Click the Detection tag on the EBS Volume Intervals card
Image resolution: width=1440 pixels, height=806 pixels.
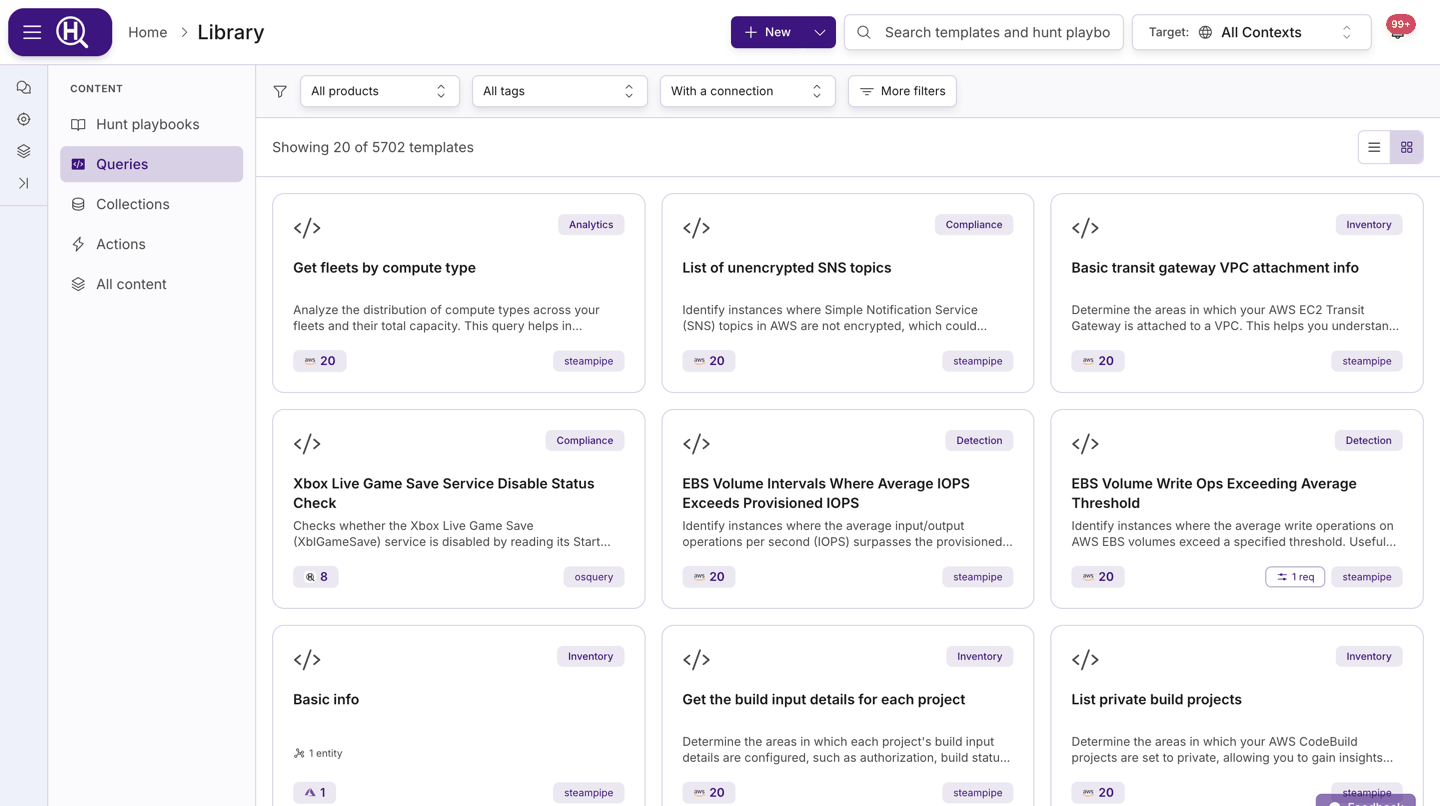click(979, 441)
